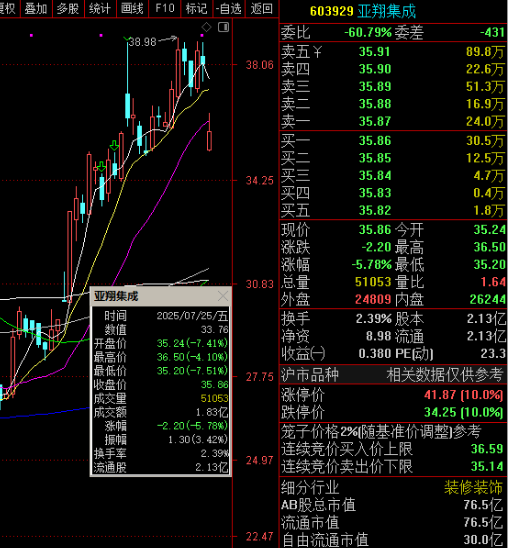Click the 22.47 price axis label

pos(260,536)
